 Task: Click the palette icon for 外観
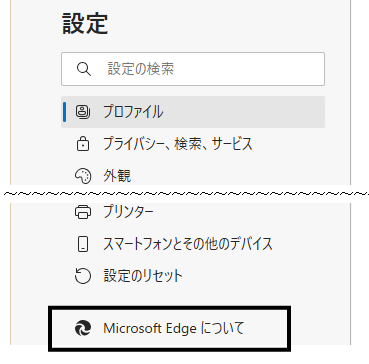(x=82, y=176)
